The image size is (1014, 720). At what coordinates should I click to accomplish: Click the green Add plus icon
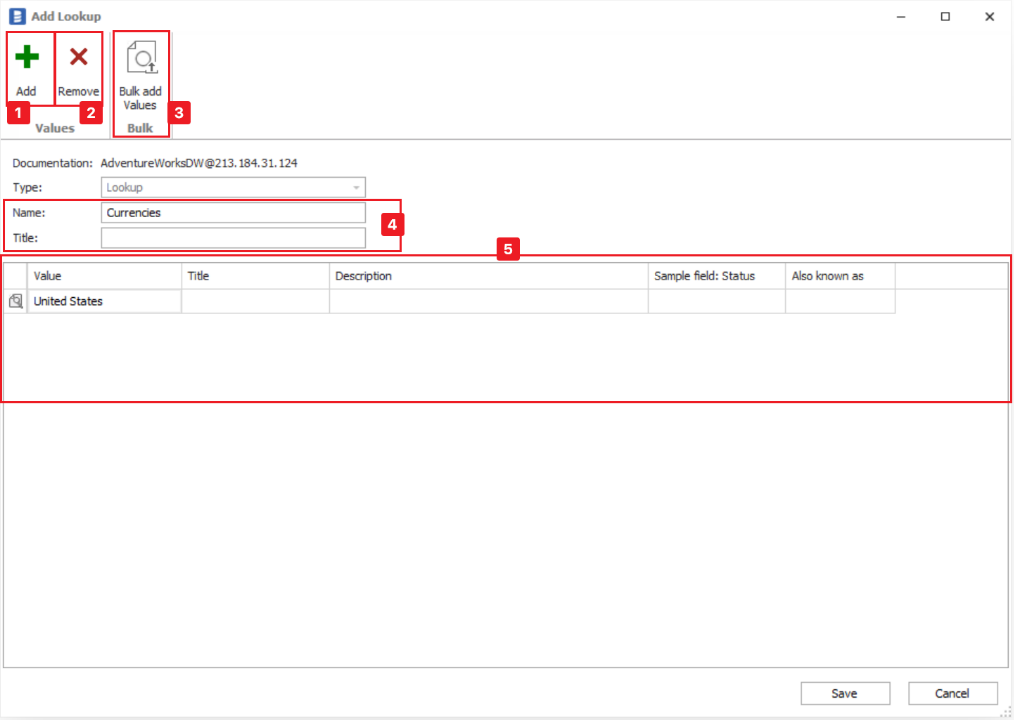26,58
